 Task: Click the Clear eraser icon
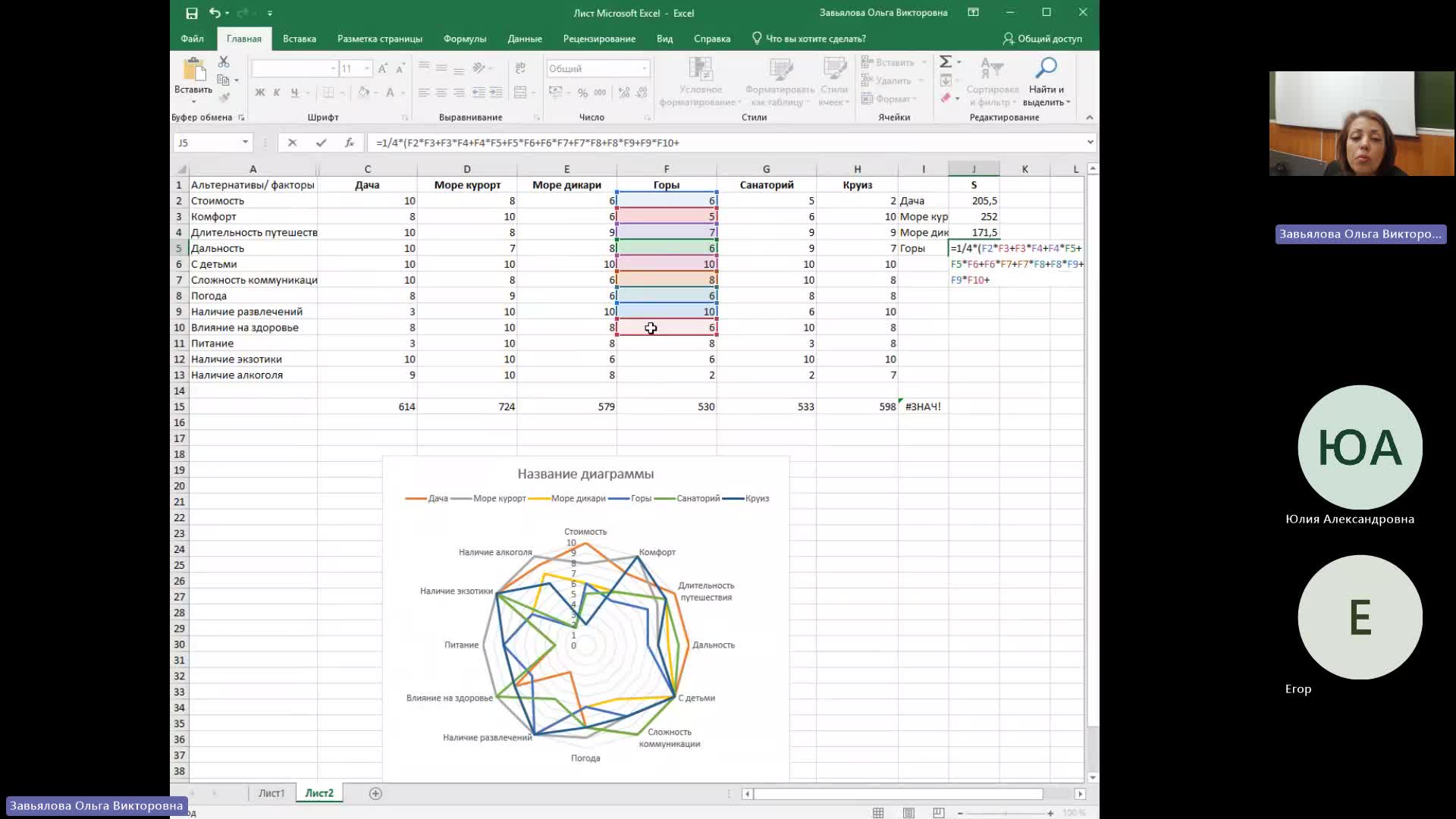pyautogui.click(x=946, y=98)
